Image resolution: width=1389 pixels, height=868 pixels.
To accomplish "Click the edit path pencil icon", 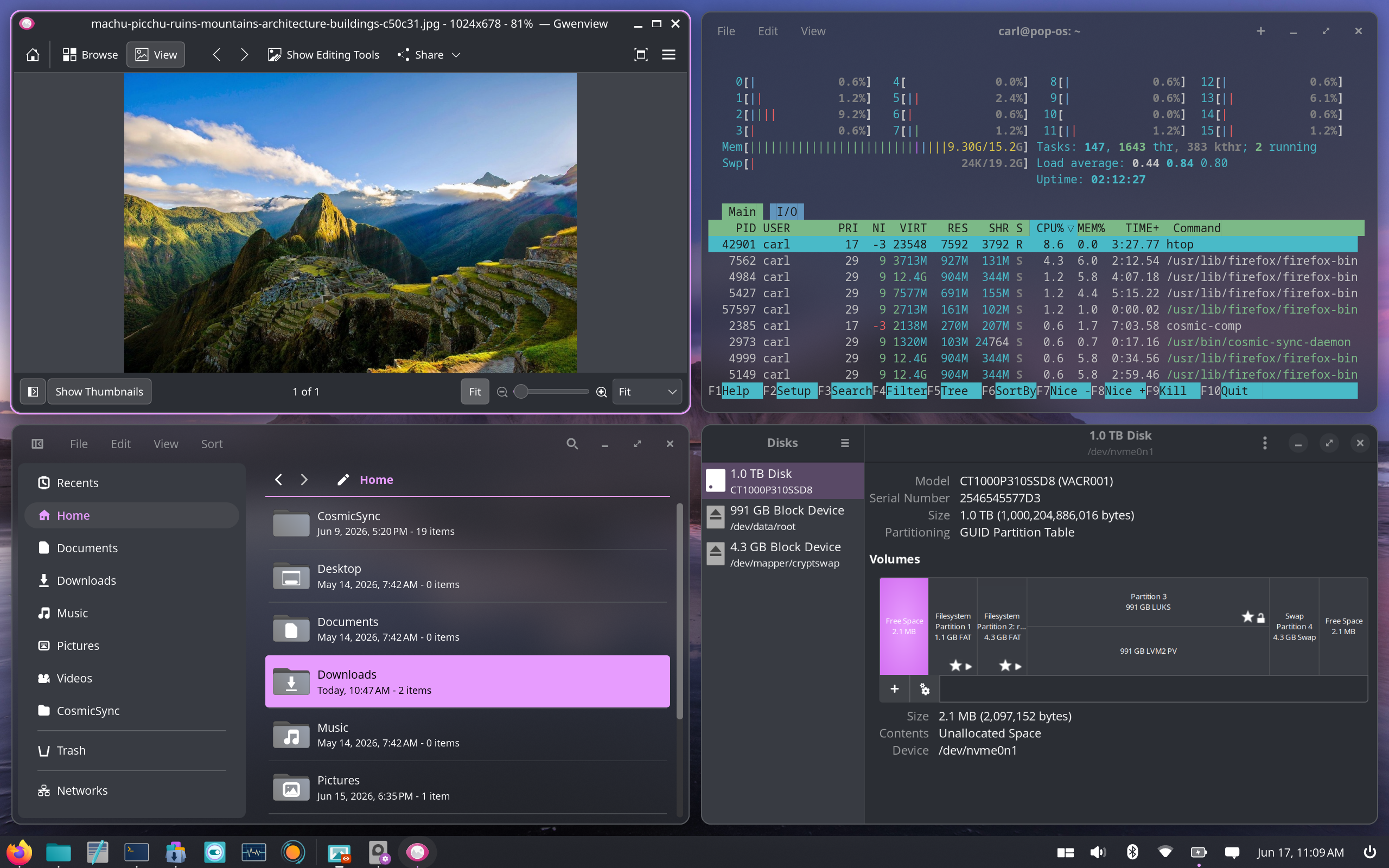I will point(343,480).
